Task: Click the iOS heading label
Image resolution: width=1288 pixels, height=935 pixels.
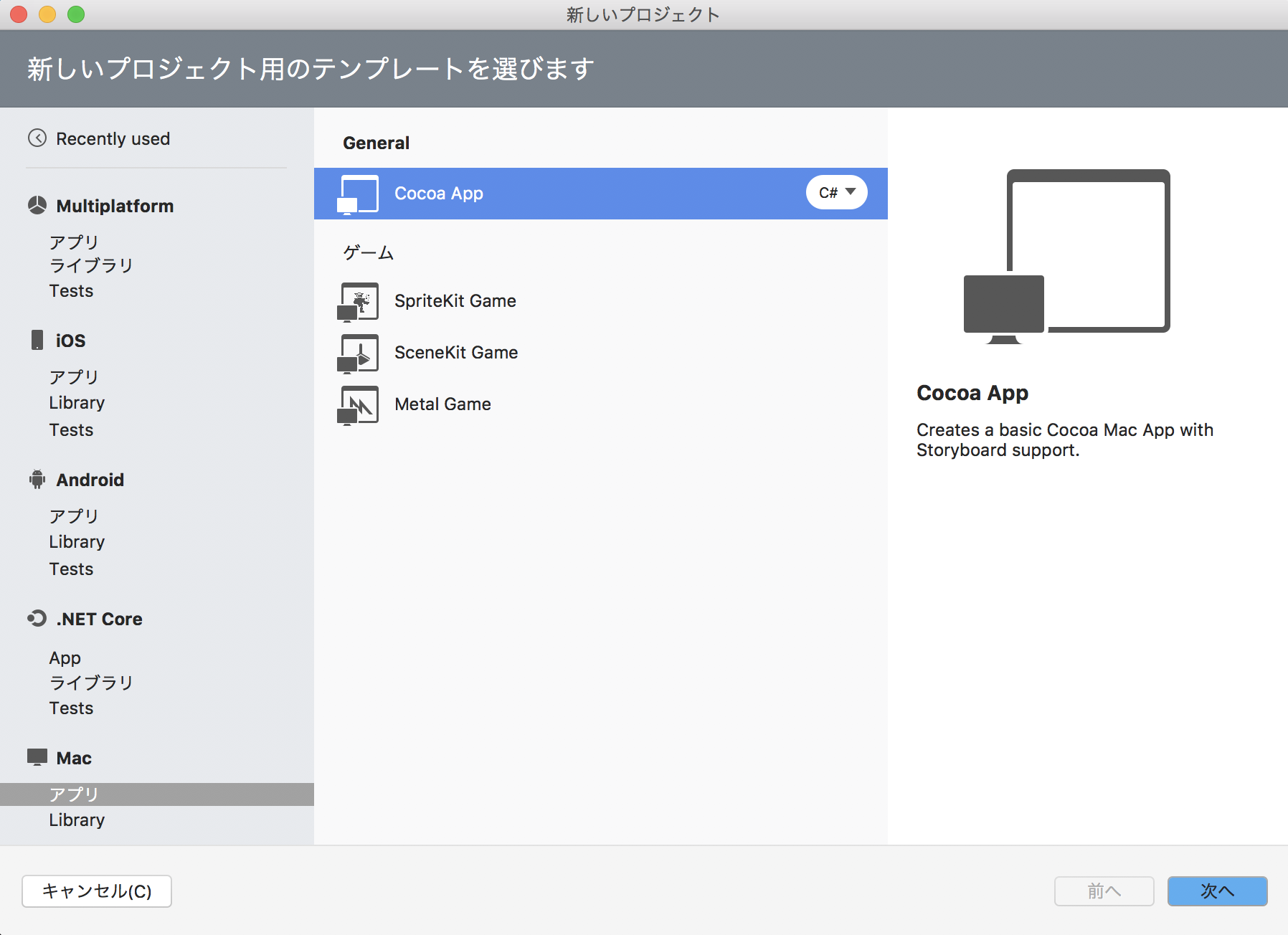Action: click(70, 341)
